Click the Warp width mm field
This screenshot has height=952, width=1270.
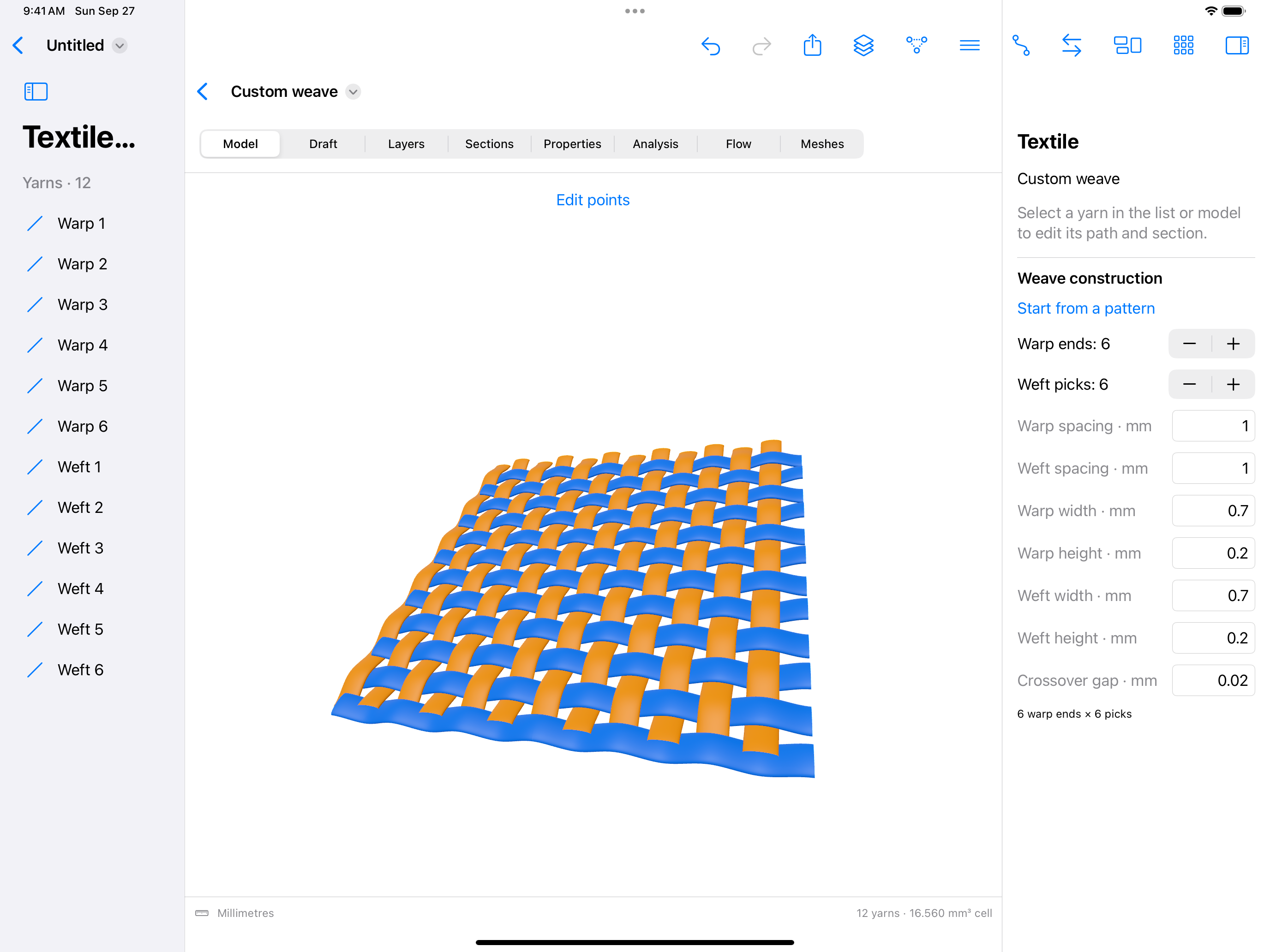tap(1213, 511)
